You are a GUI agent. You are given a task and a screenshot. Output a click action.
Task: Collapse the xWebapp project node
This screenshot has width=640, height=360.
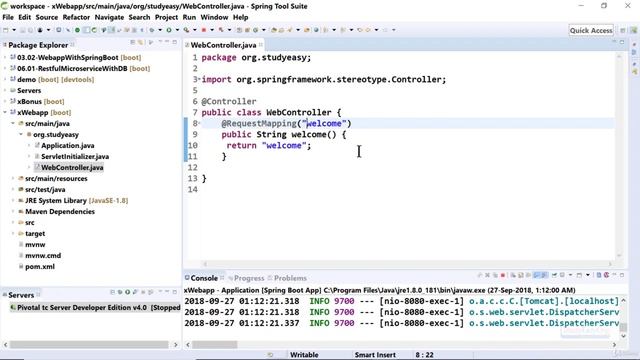point(5,112)
